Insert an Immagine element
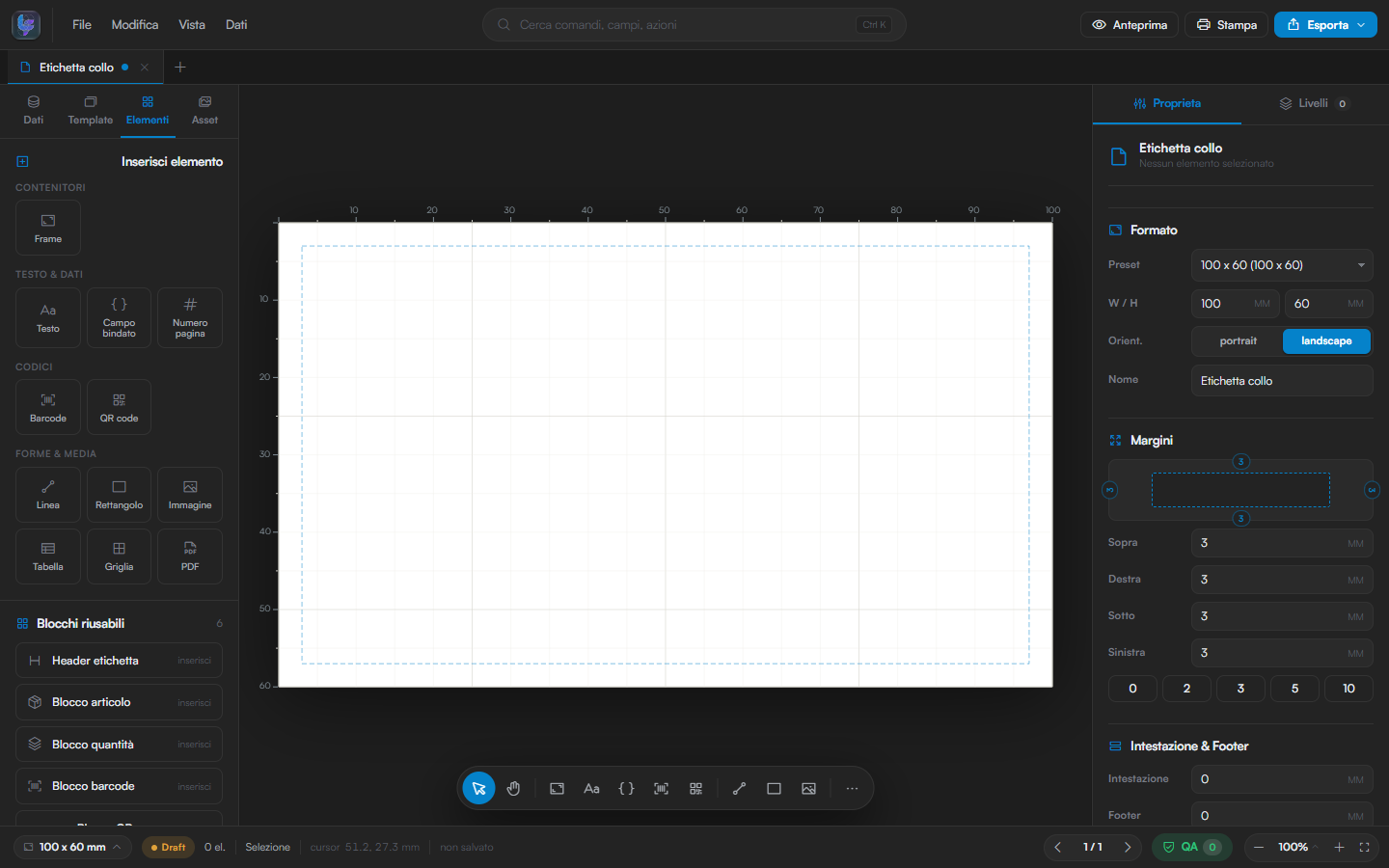Viewport: 1389px width, 868px height. click(x=190, y=495)
